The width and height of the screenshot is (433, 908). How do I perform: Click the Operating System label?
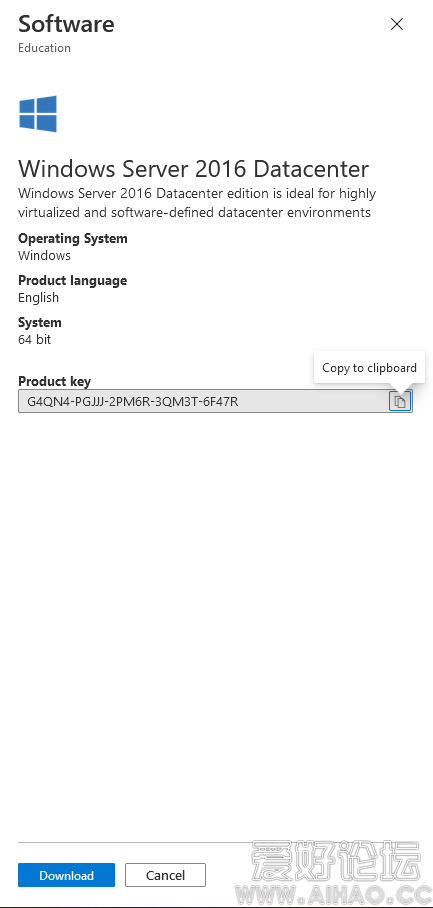[x=73, y=239]
